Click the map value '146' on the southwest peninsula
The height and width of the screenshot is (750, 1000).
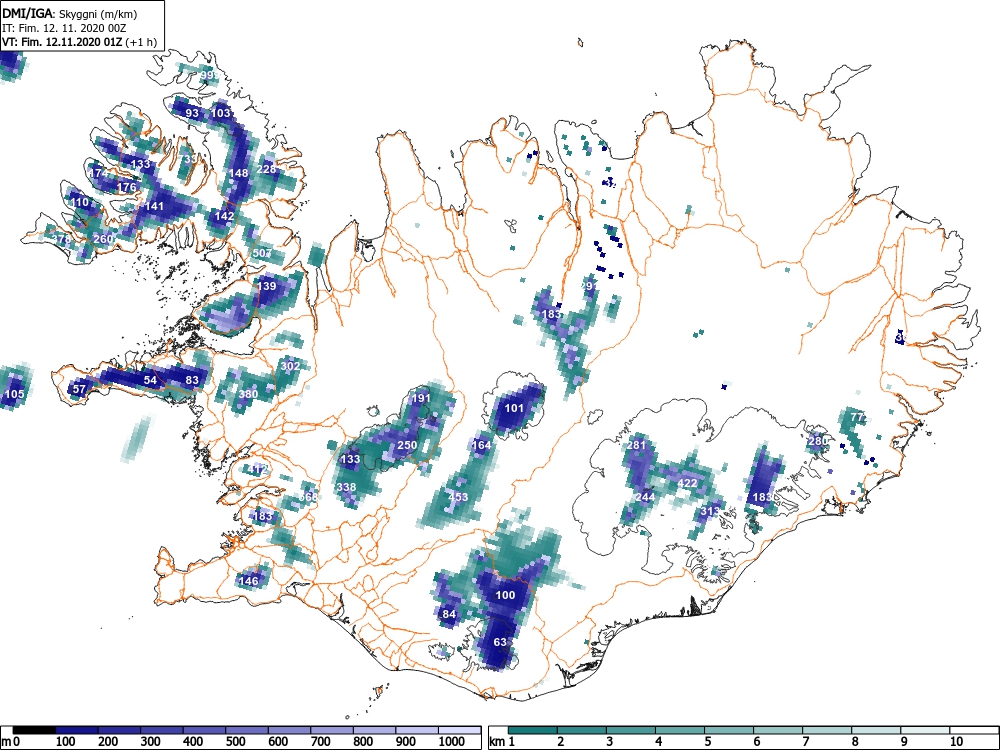click(248, 580)
